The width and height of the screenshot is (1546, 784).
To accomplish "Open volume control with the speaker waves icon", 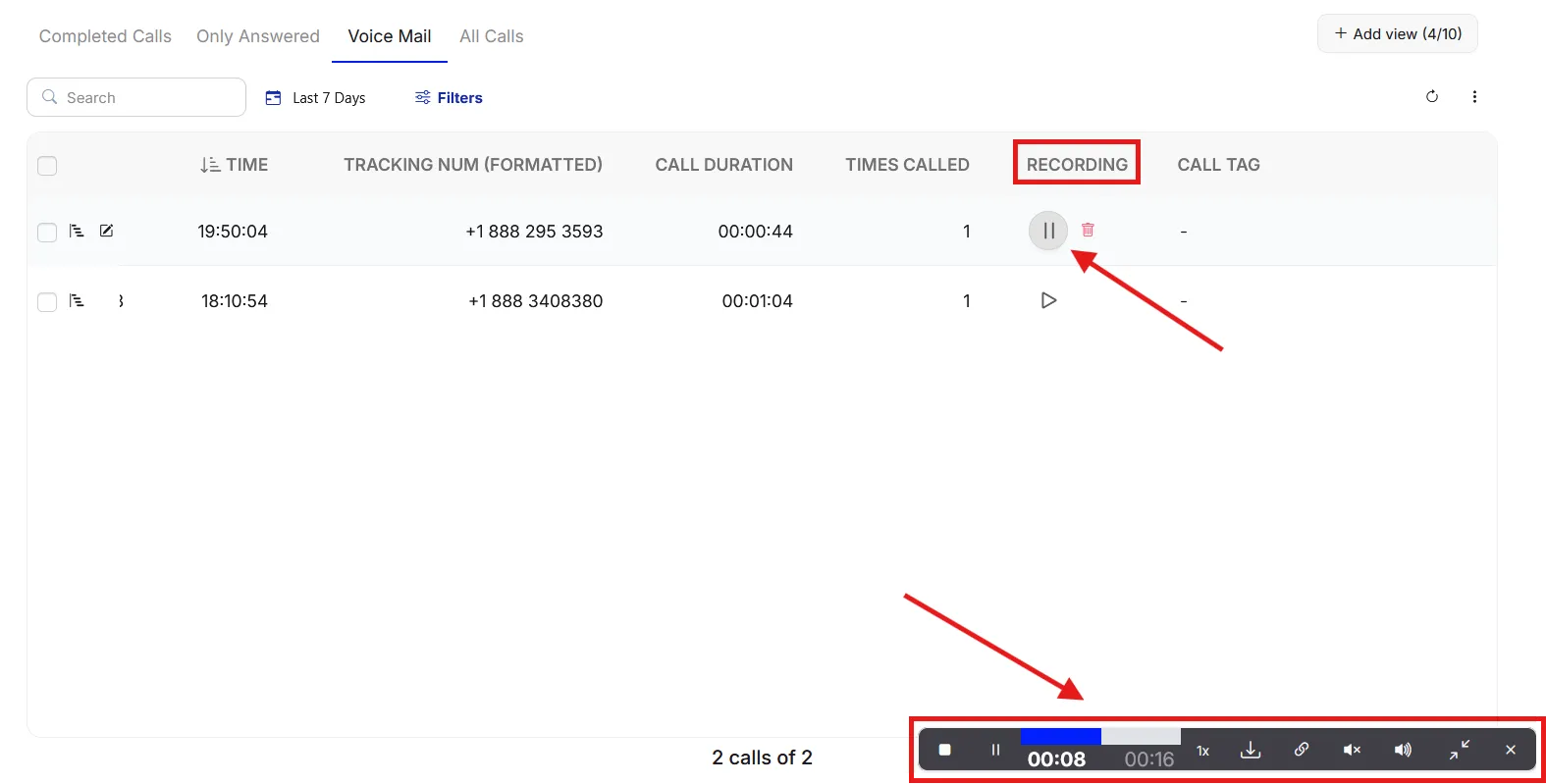I will [1403, 750].
